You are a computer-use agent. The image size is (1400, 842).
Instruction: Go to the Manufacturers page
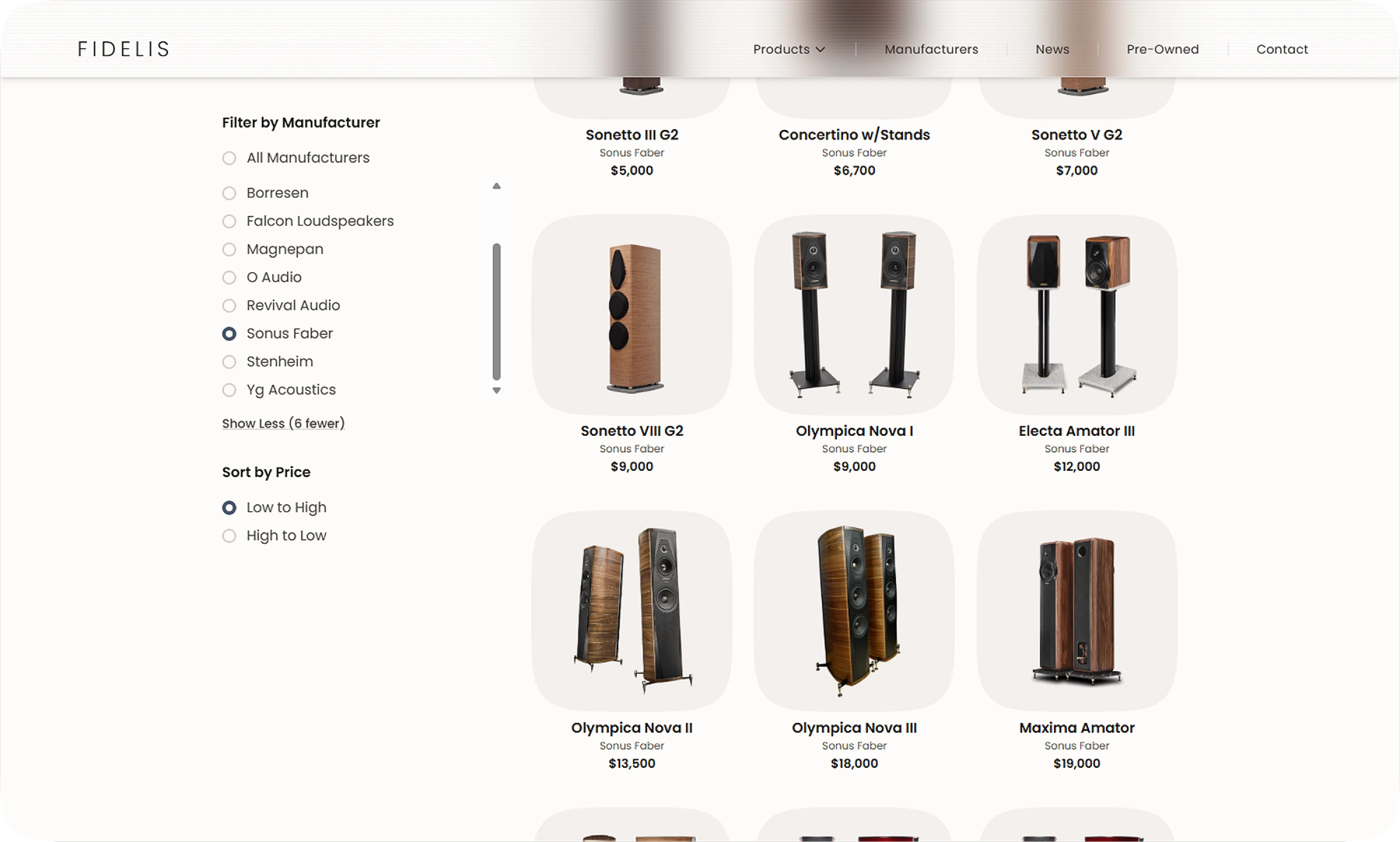point(931,50)
